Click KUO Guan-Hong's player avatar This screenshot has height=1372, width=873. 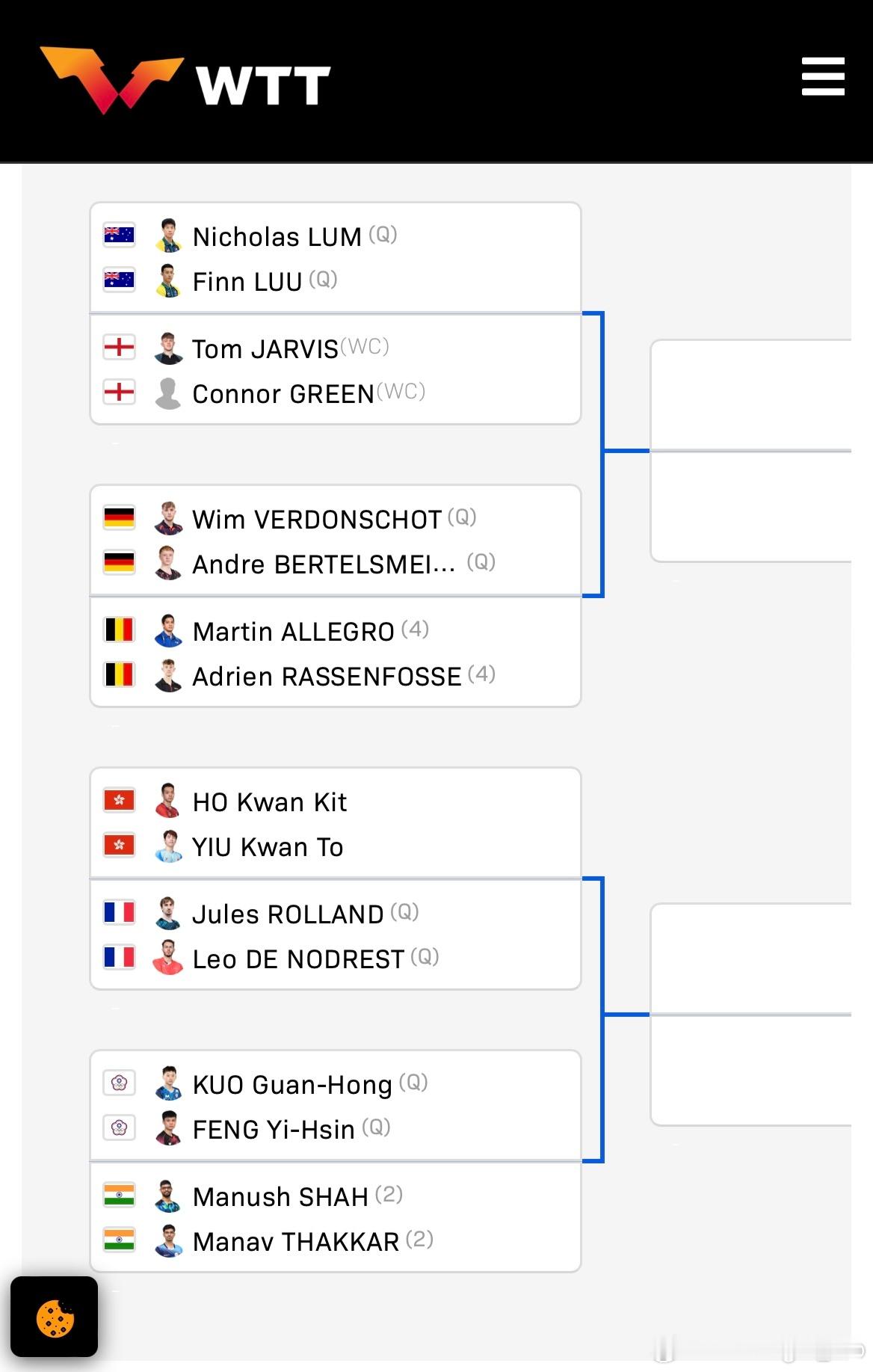(x=168, y=1083)
